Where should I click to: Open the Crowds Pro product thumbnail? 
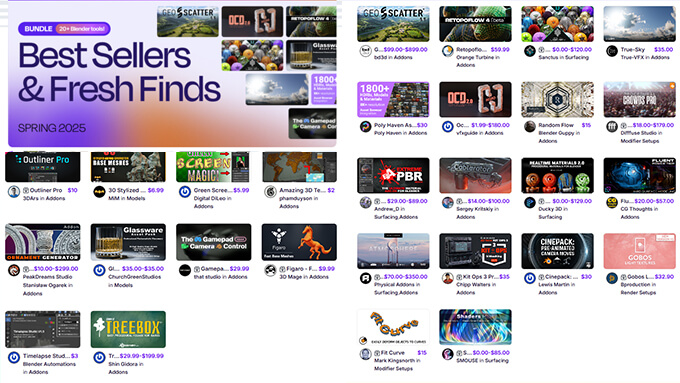click(x=640, y=99)
